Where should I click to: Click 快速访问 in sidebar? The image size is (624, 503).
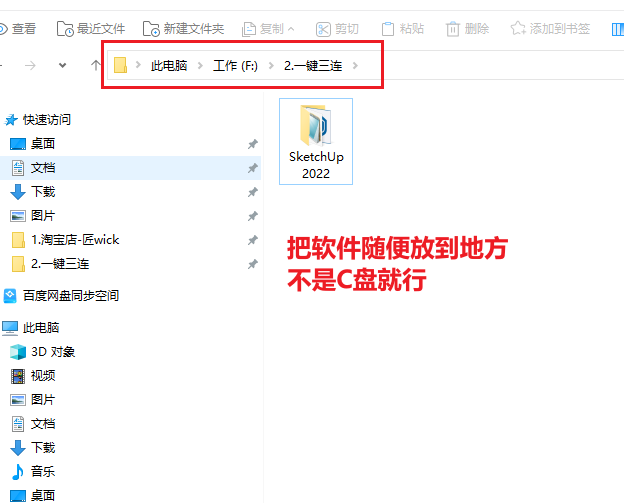pyautogui.click(x=47, y=120)
